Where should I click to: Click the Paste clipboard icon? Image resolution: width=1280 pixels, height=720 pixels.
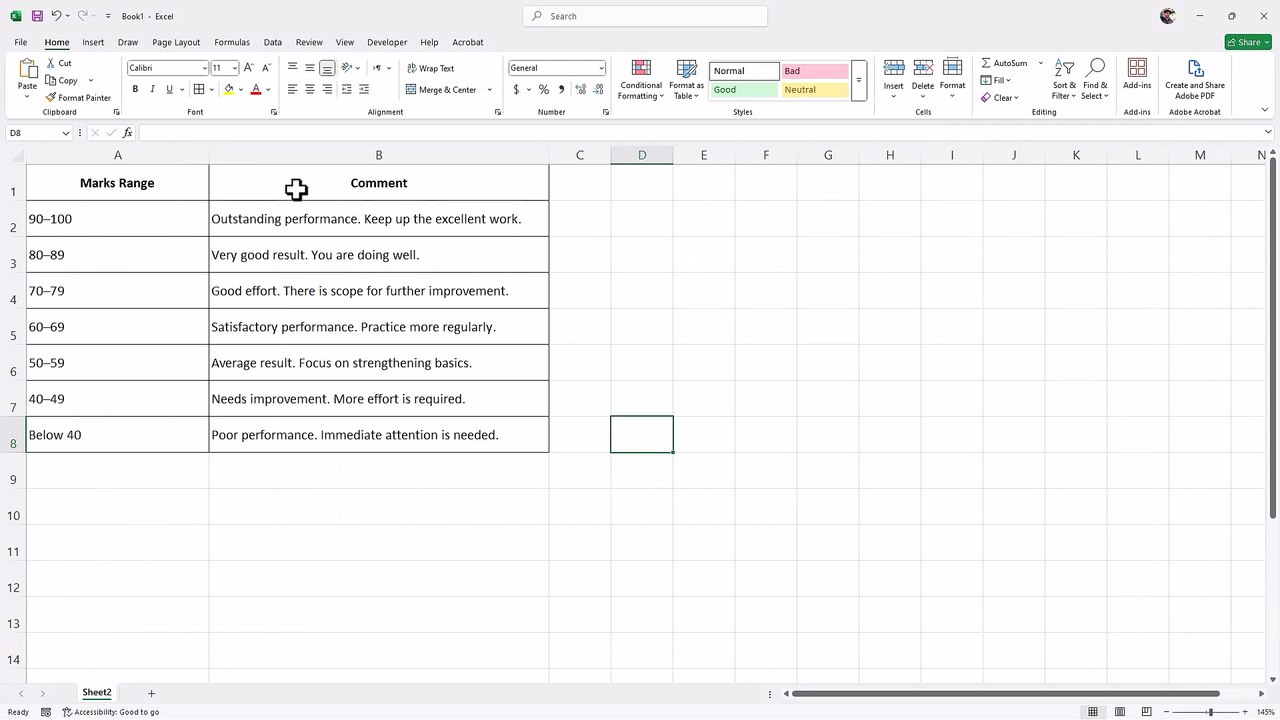tap(28, 70)
